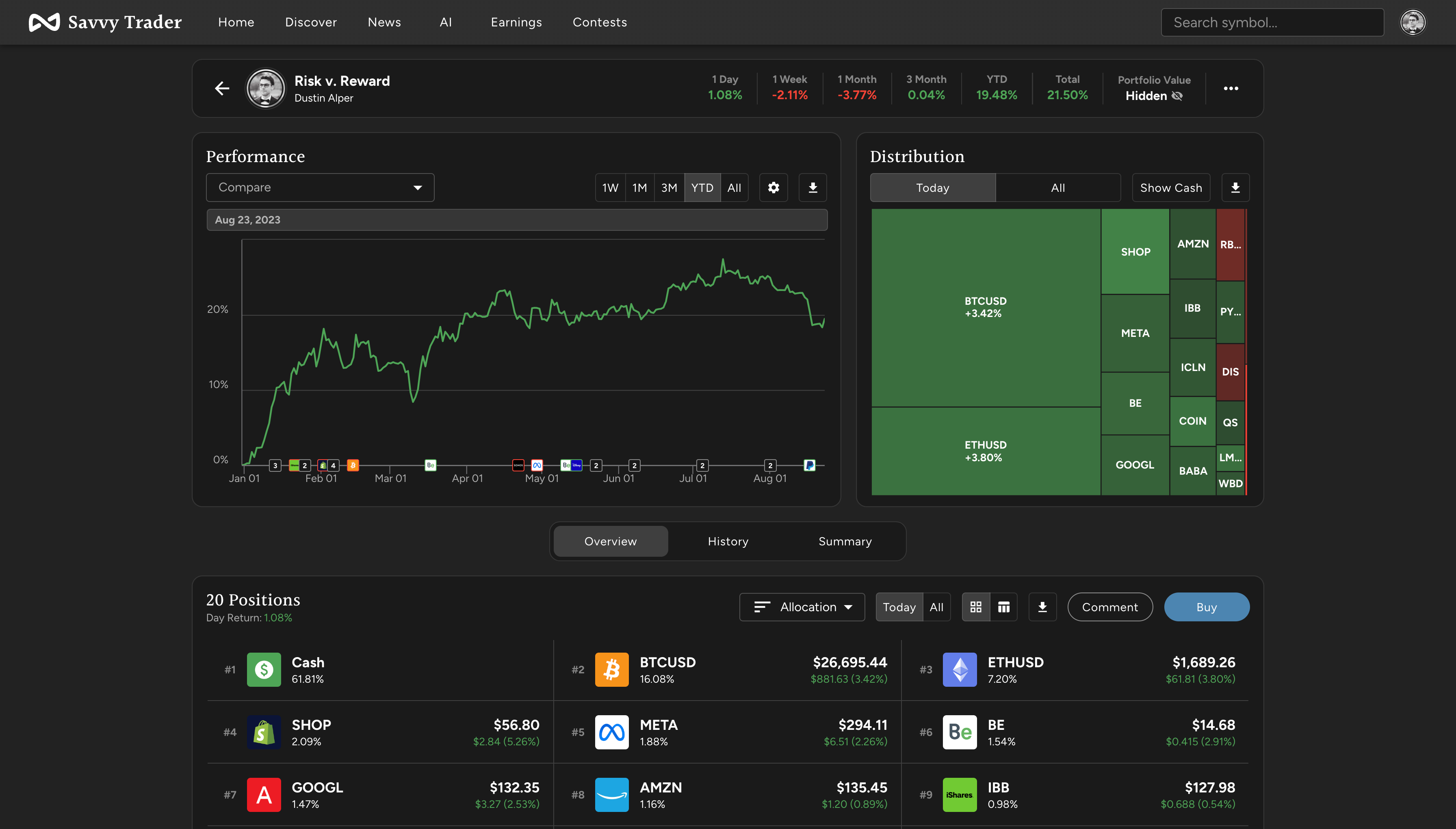Open the three-dot portfolio options menu

(x=1231, y=88)
